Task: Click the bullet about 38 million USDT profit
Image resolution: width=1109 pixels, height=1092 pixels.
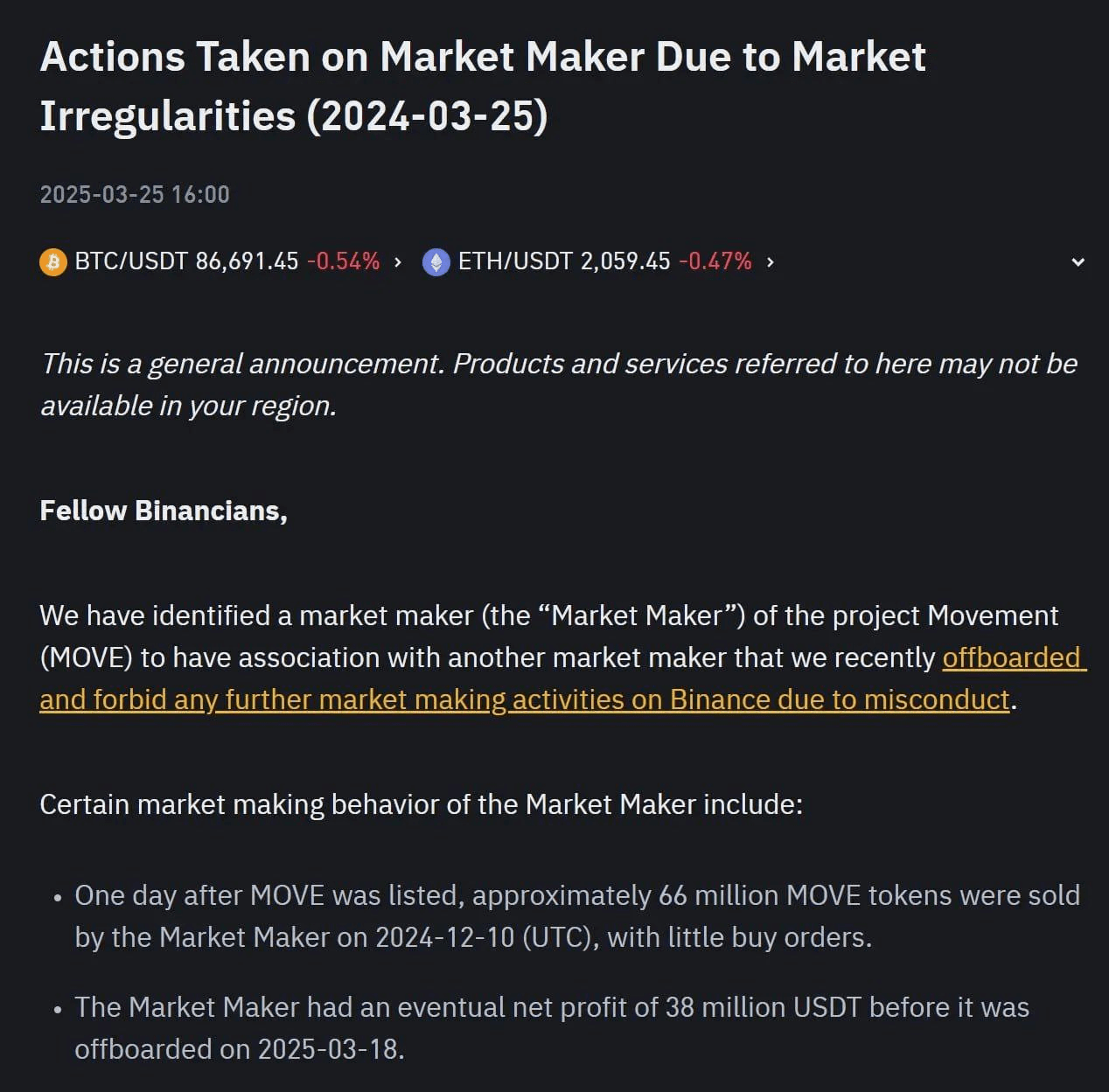Action: tap(551, 1028)
